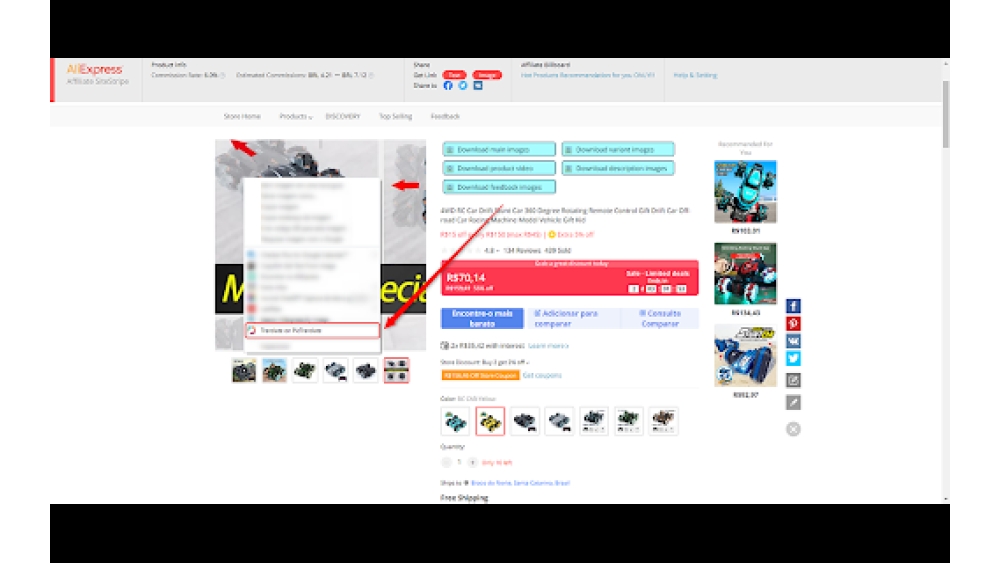Select the teal car color variant
Viewport: 1000px width, 563px height.
coord(455,421)
